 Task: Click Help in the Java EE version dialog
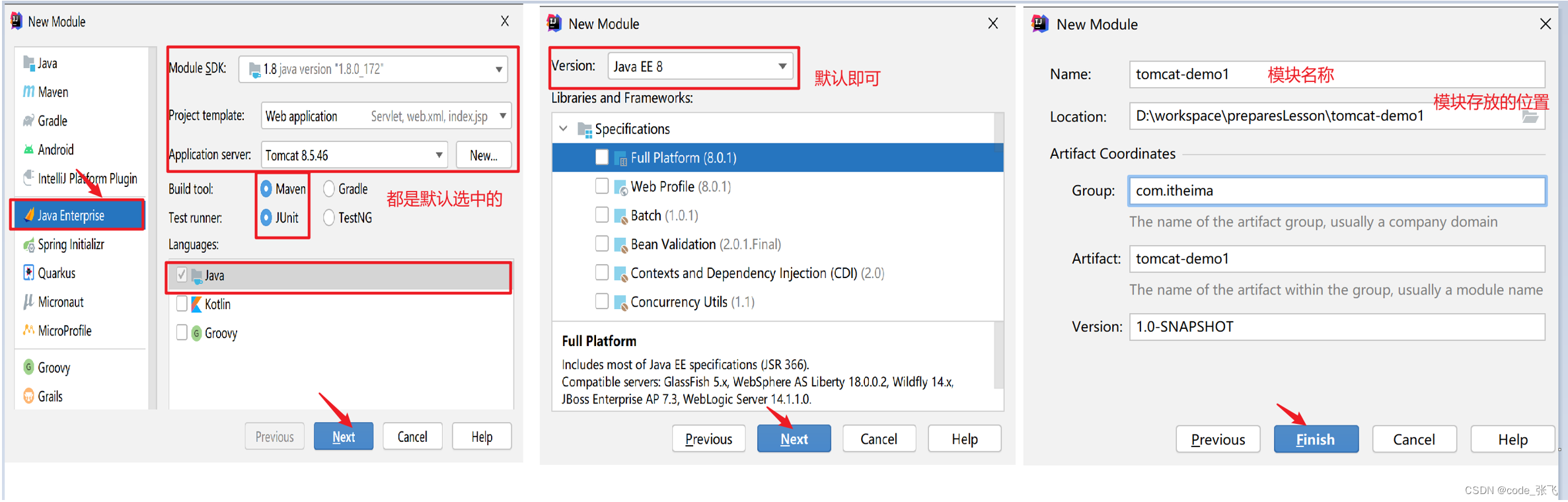[965, 439]
